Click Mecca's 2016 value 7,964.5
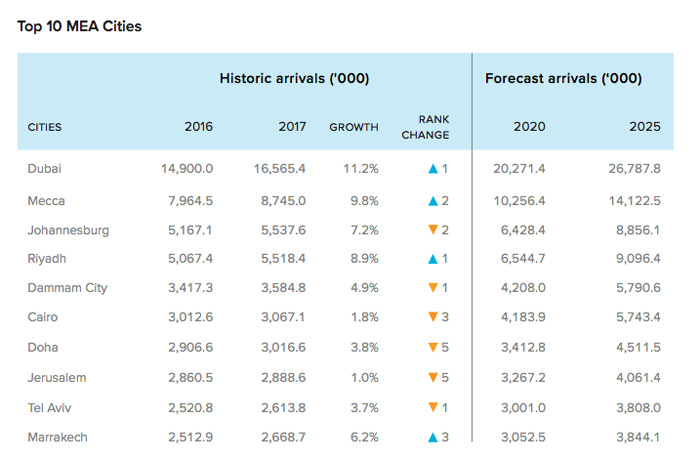This screenshot has width=700, height=460. point(191,201)
